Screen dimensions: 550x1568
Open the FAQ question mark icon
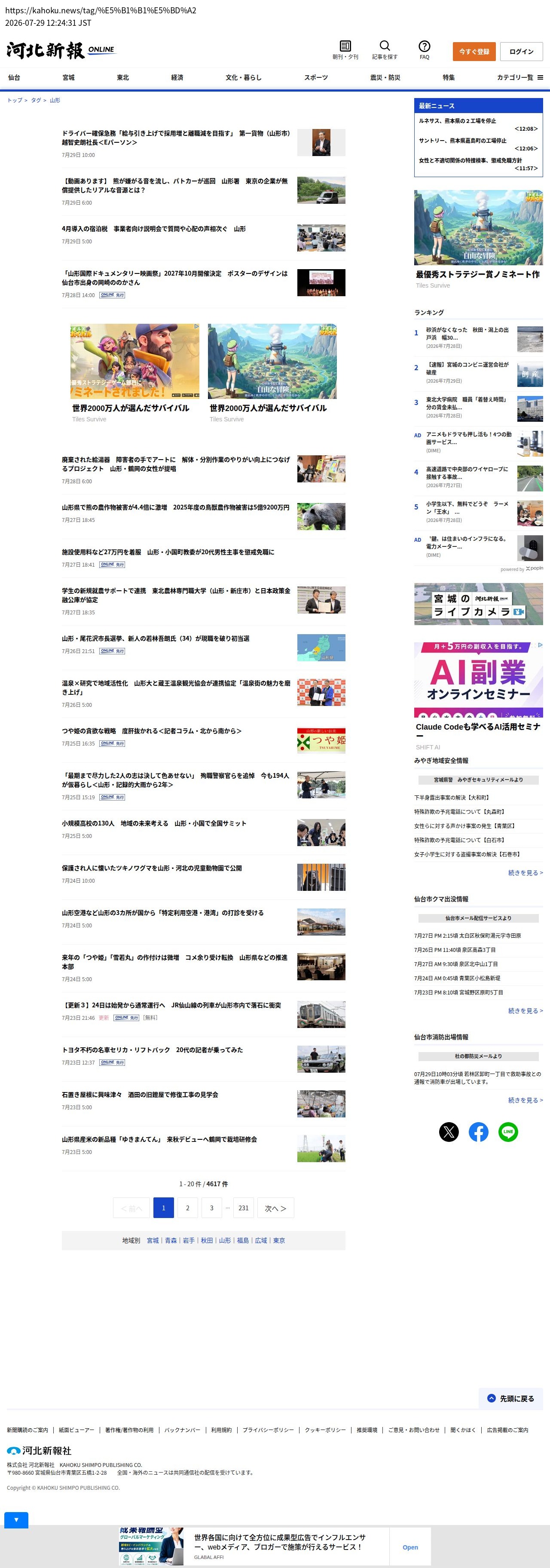coord(424,46)
